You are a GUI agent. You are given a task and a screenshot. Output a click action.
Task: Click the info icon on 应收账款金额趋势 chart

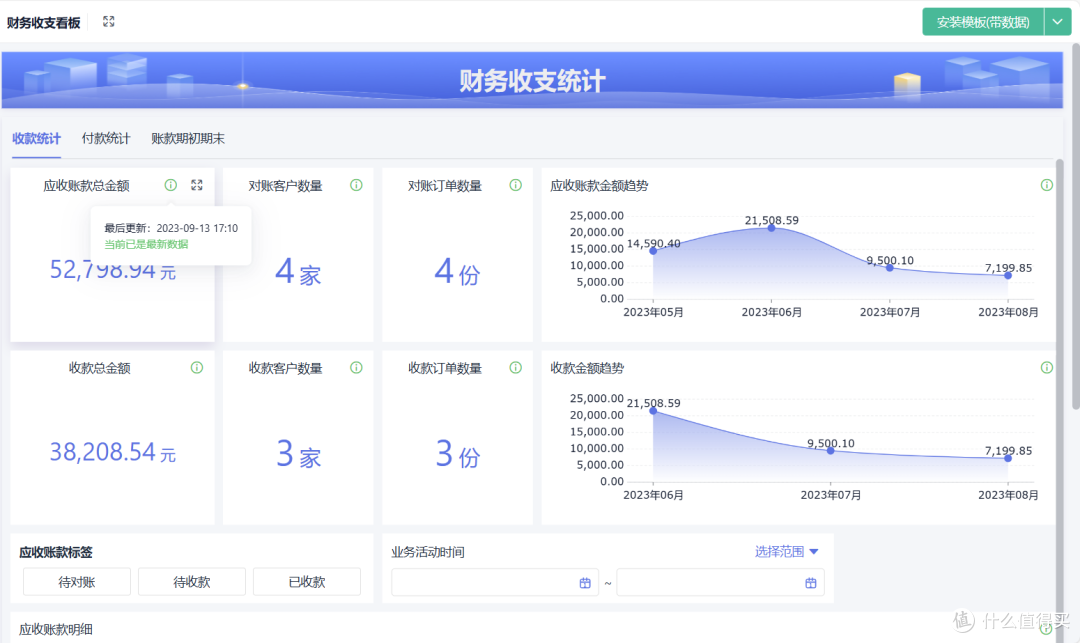[x=1046, y=185]
